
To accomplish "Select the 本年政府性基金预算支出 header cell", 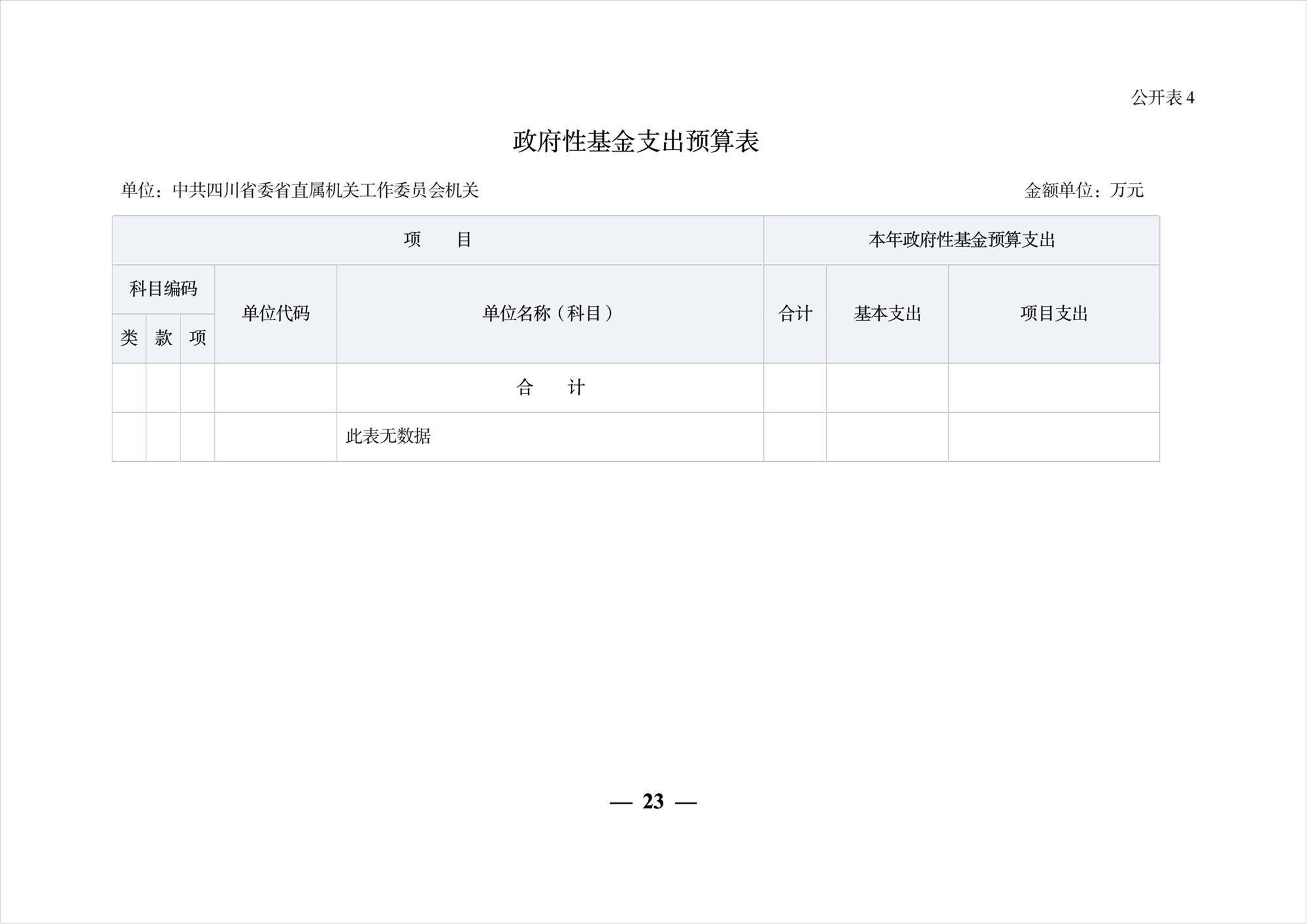I will [961, 240].
